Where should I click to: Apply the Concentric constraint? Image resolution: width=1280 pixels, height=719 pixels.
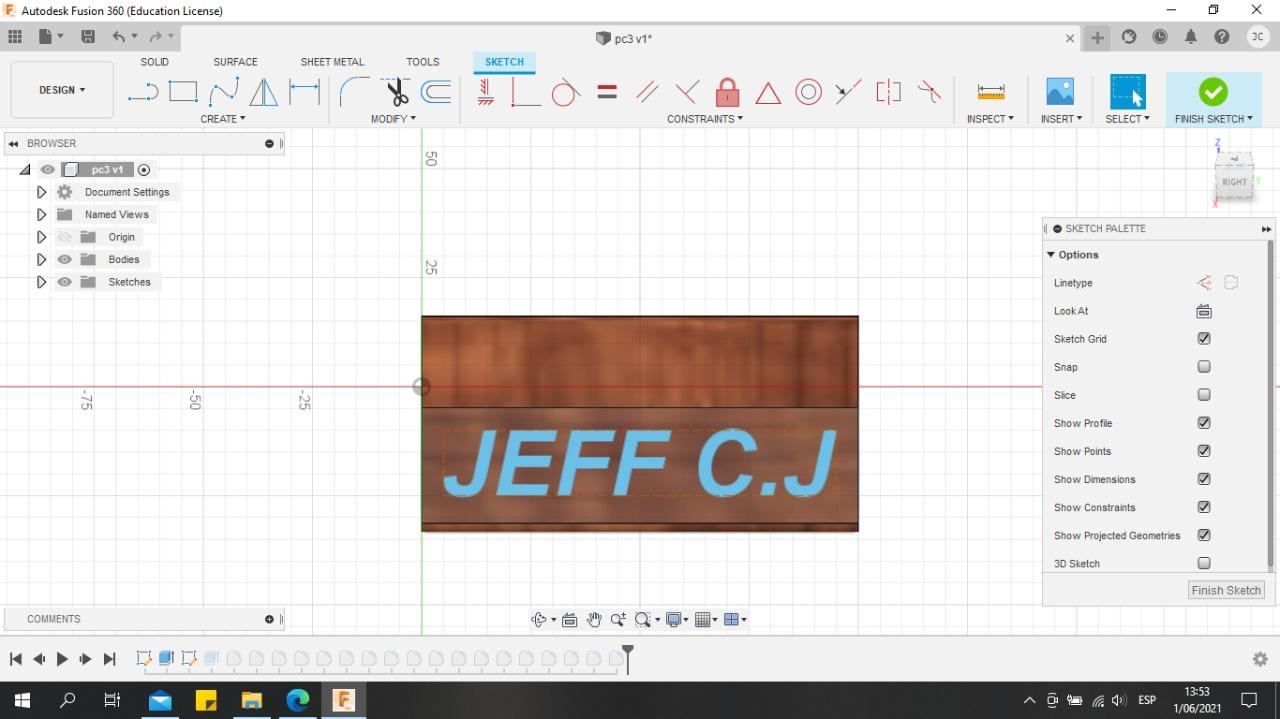tap(808, 92)
